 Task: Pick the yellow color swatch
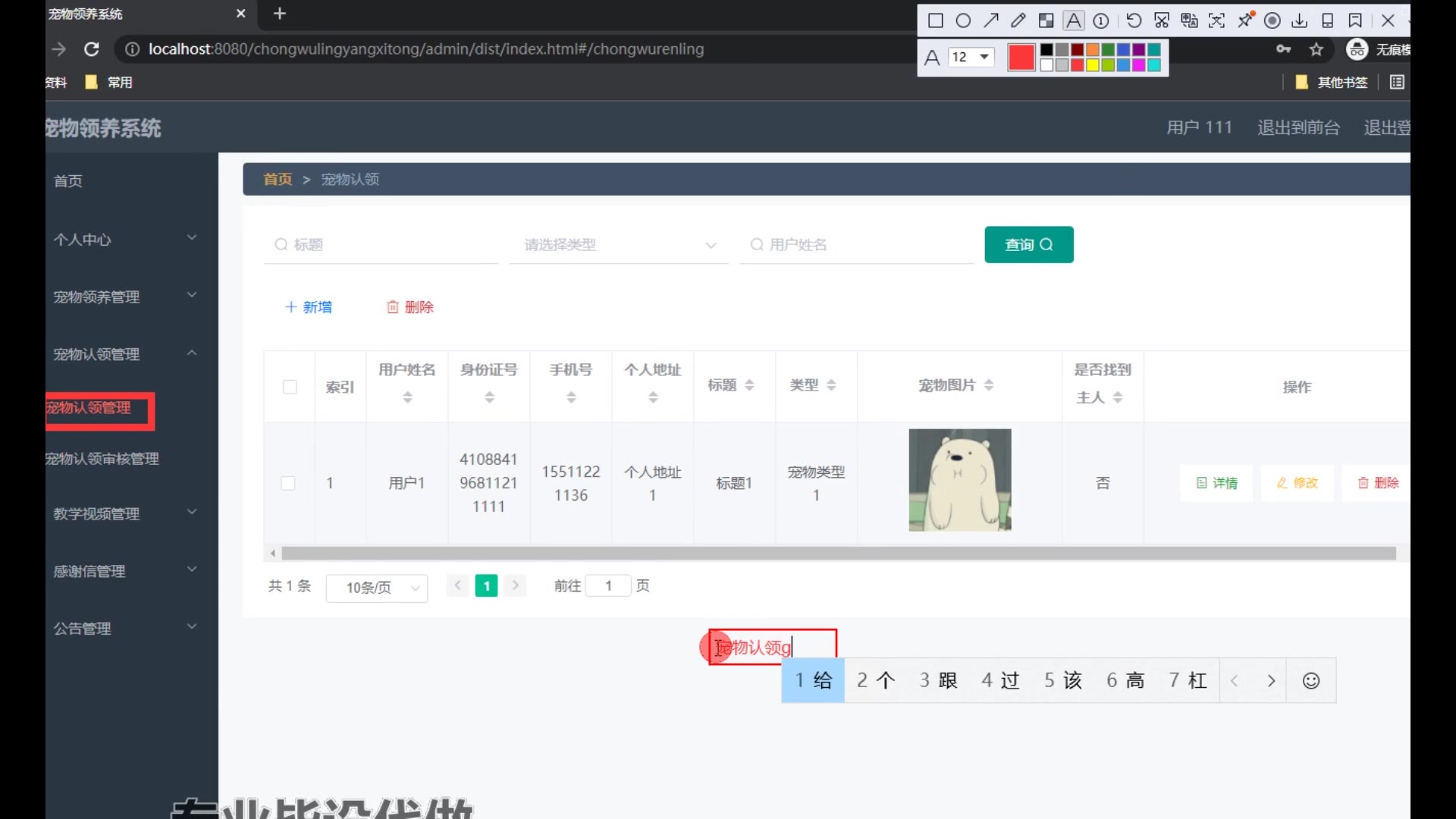pos(1093,65)
